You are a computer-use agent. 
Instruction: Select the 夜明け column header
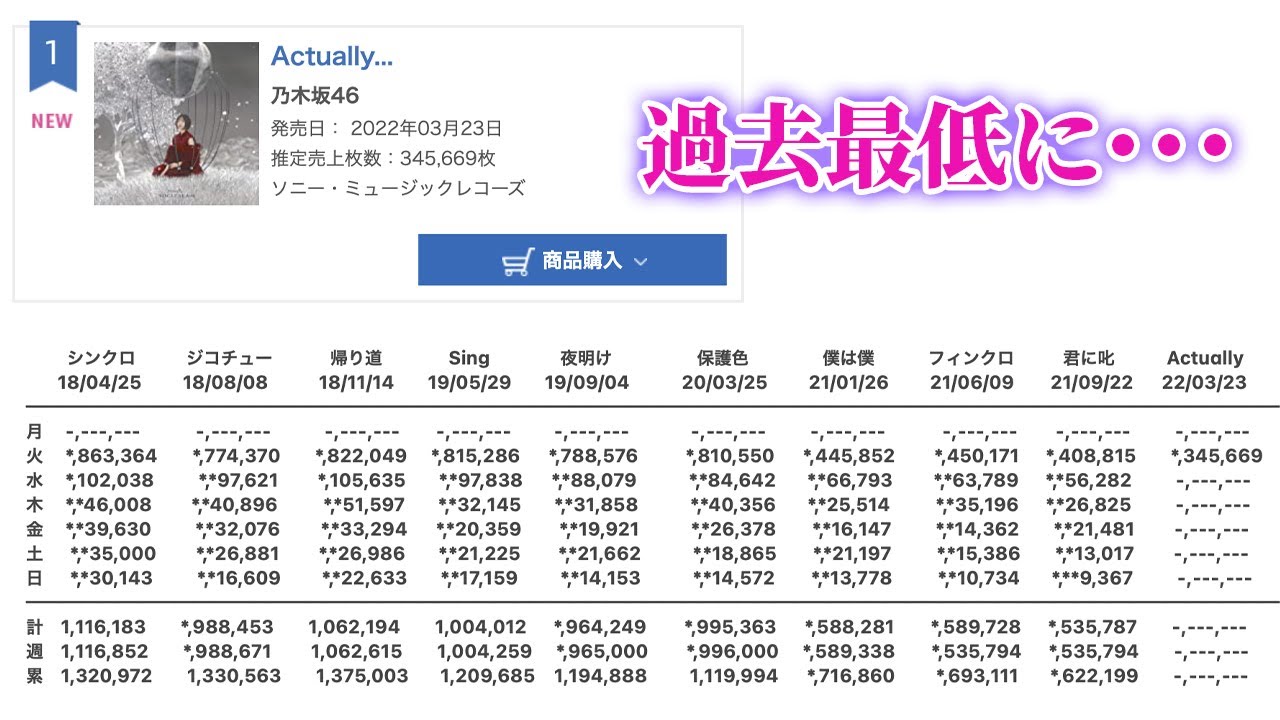[587, 358]
